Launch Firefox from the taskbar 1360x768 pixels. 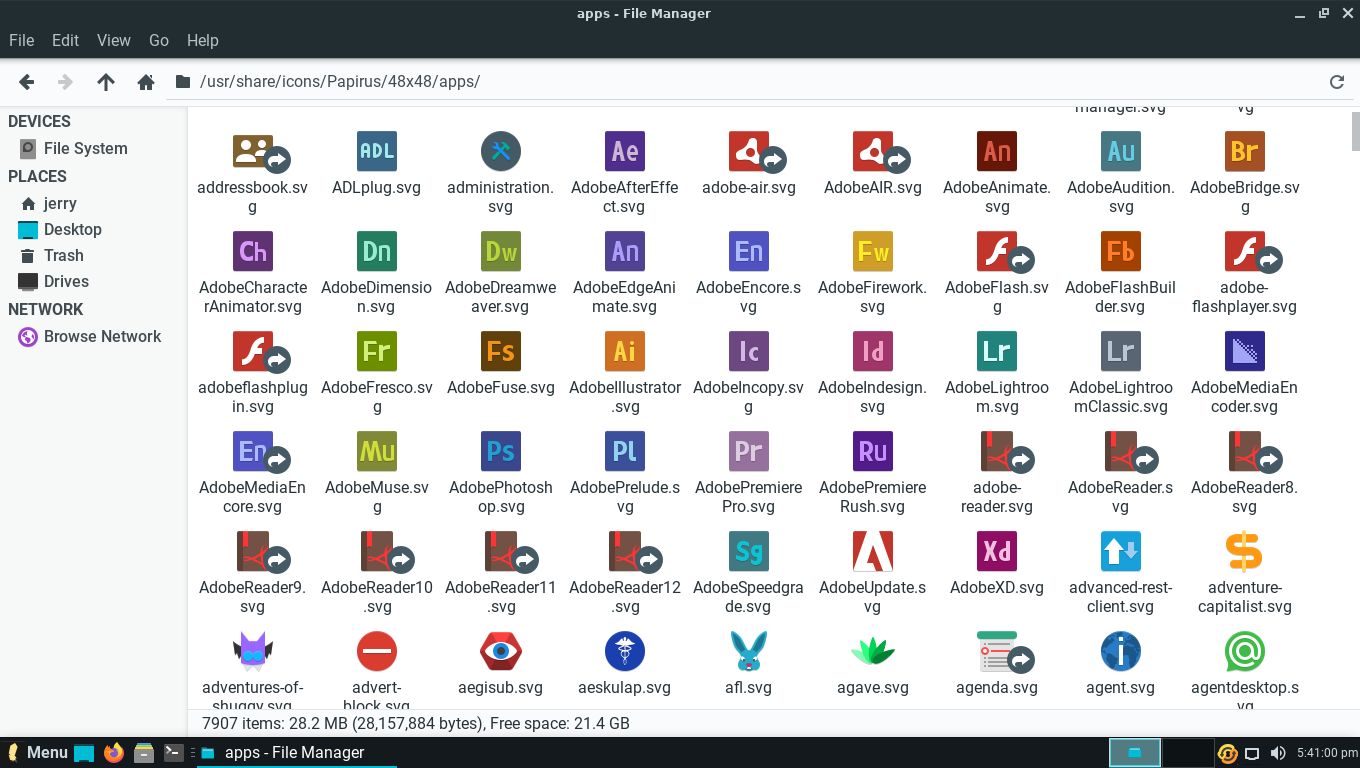point(112,752)
